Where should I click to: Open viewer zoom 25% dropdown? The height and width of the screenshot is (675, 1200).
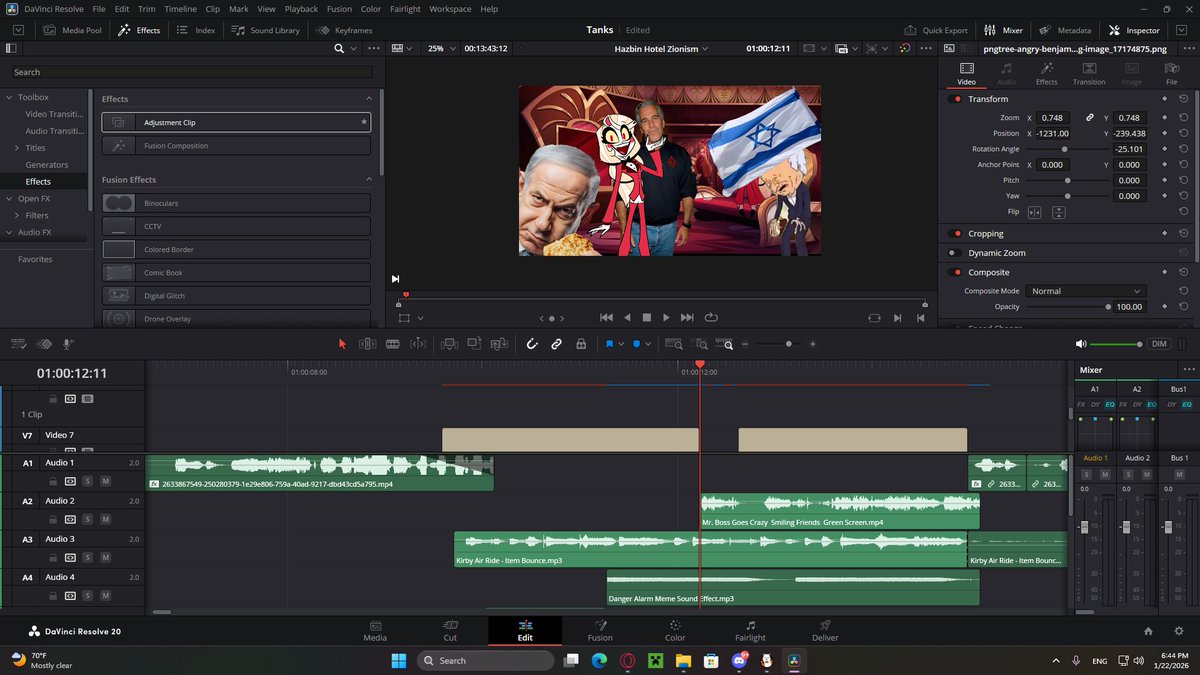pos(440,48)
